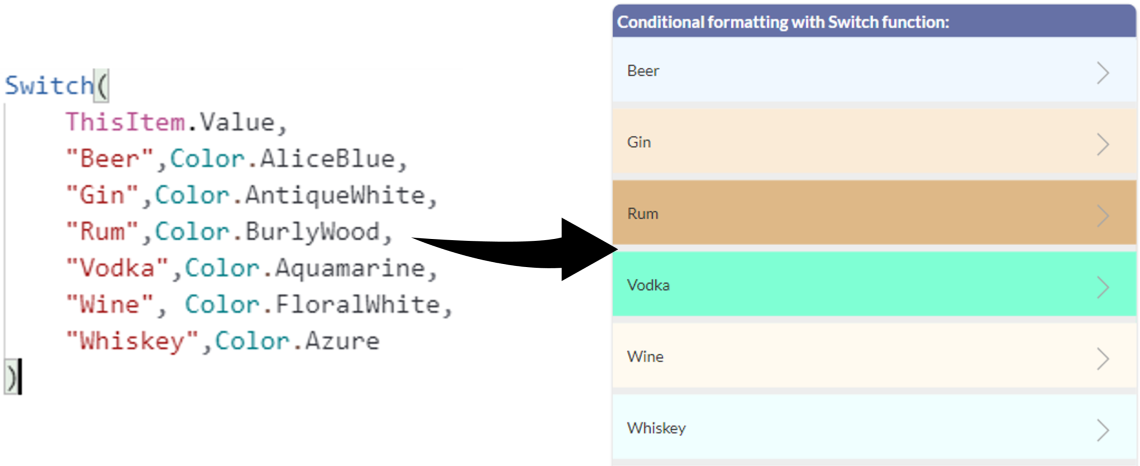This screenshot has height=466, width=1140.
Task: Place cursor on ThisItem.Value in formula
Action: tap(175, 123)
